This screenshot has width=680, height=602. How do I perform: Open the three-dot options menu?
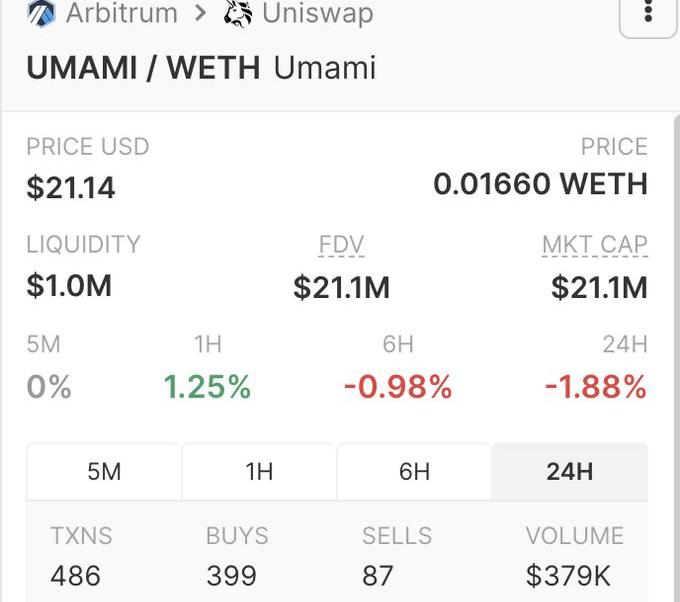pyautogui.click(x=648, y=13)
